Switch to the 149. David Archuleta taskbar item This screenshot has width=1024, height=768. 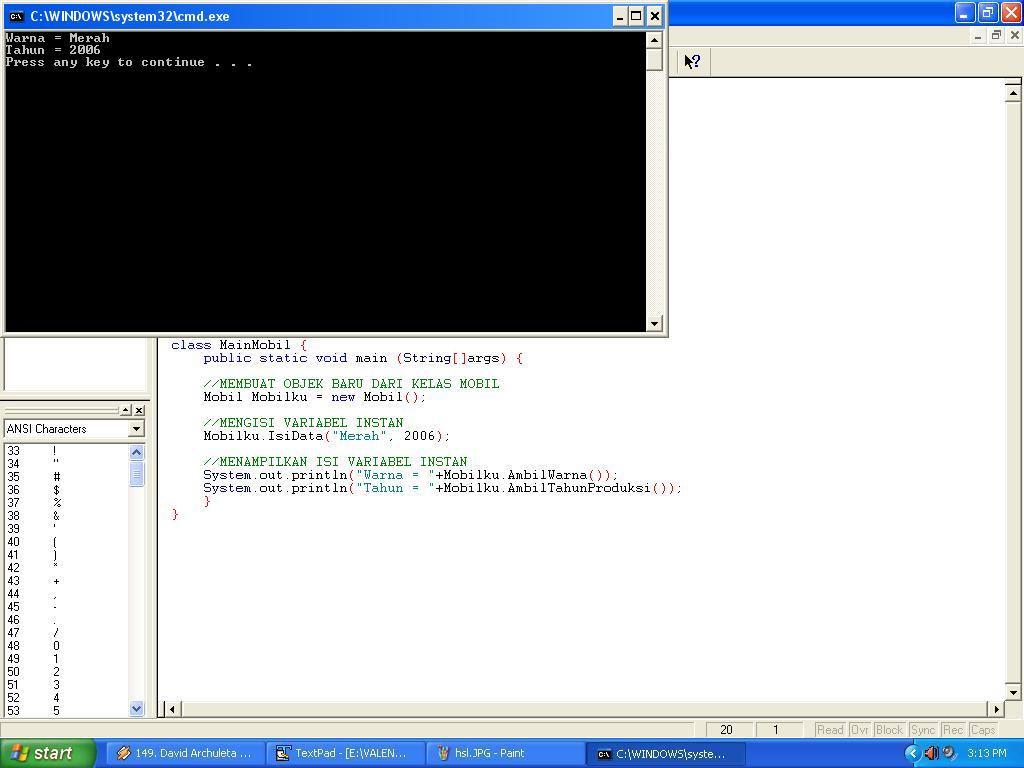coord(185,754)
